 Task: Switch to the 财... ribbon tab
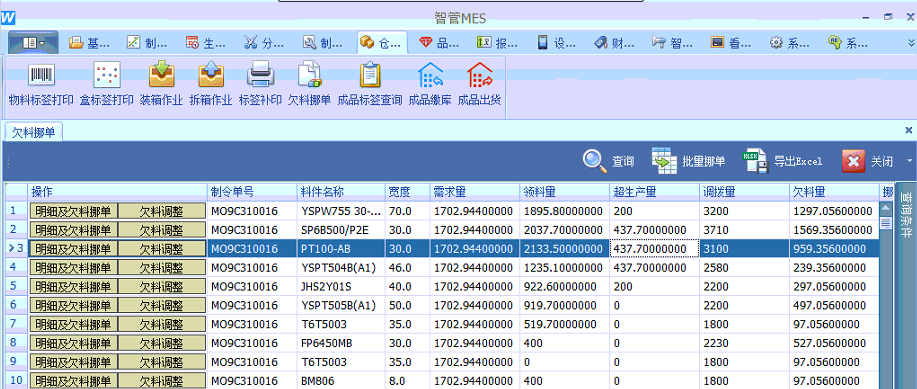(615, 42)
